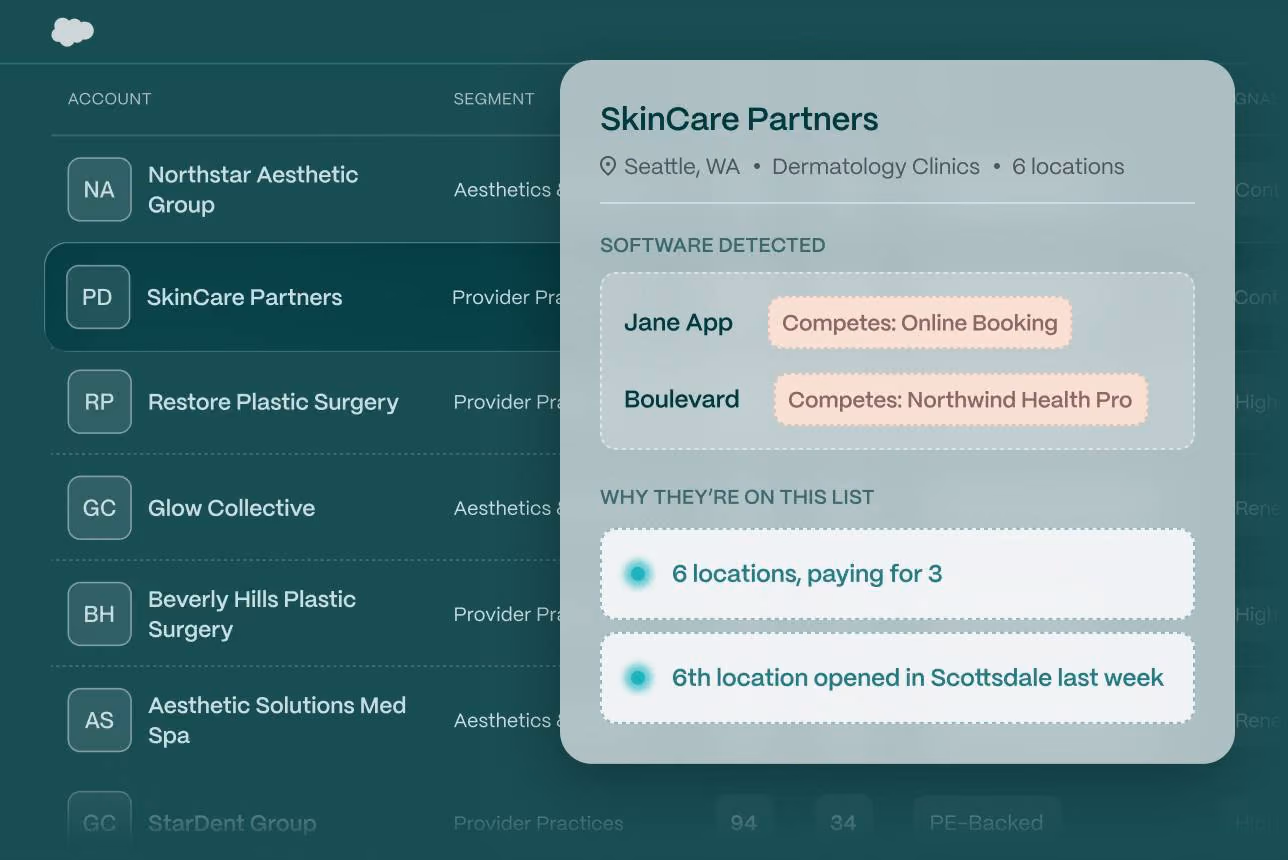Click the Glow Collective GC avatar
The height and width of the screenshot is (860, 1288).
point(99,508)
